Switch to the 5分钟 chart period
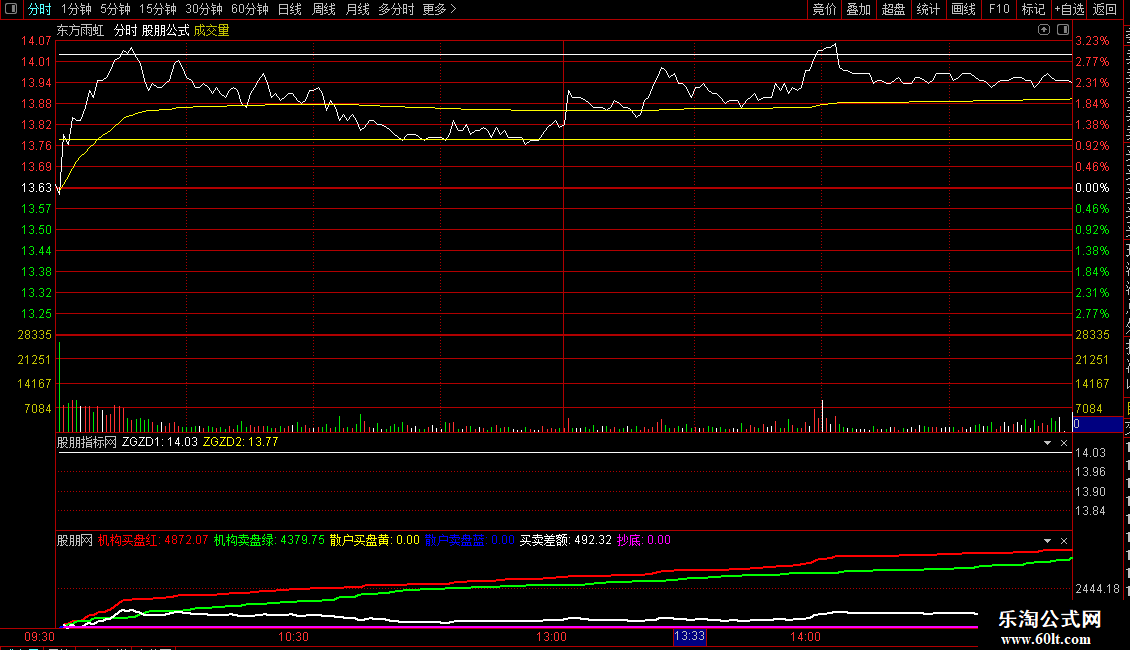The image size is (1130, 650). click(x=115, y=9)
